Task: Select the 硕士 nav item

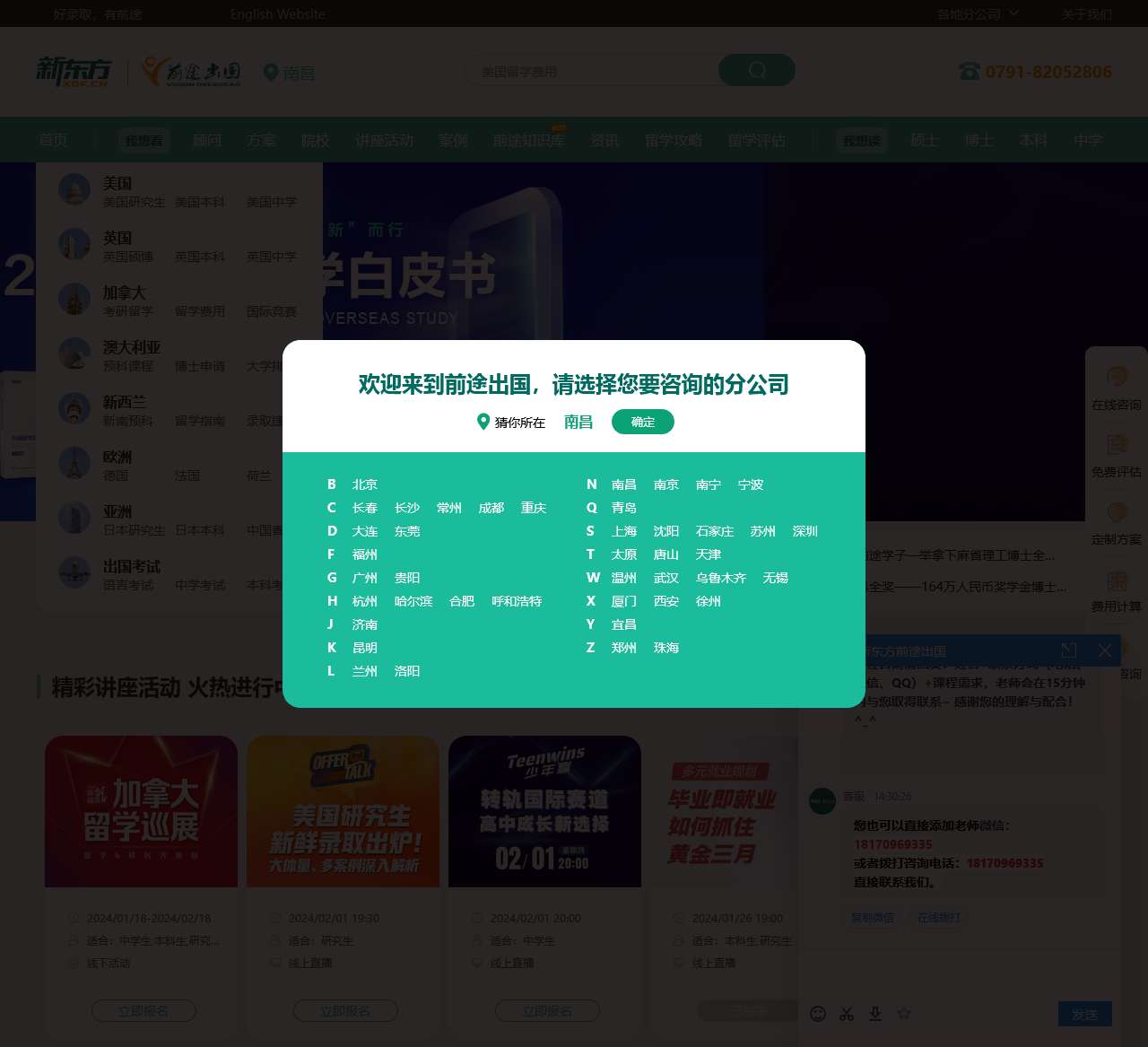Action: click(x=925, y=140)
